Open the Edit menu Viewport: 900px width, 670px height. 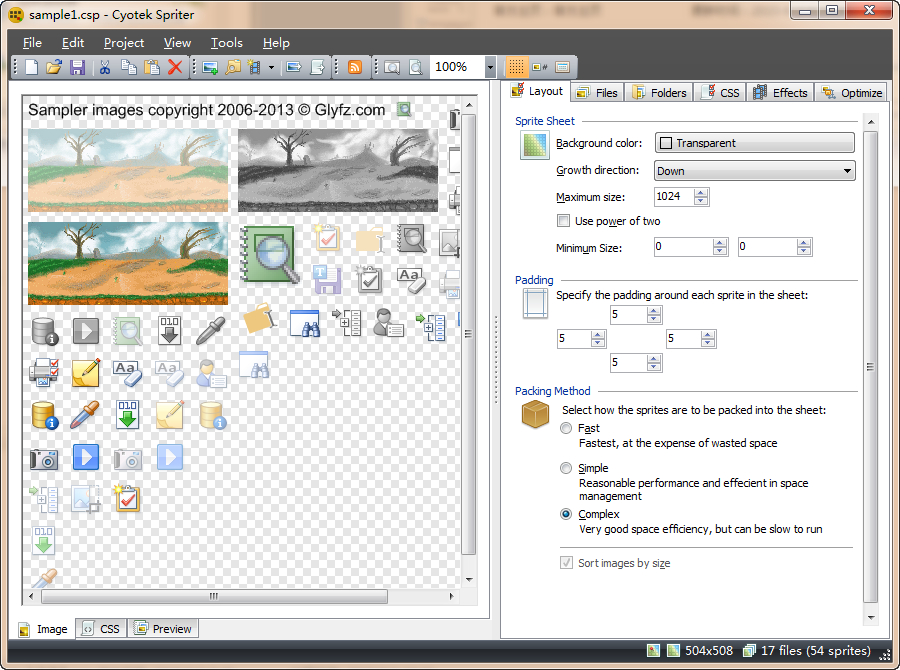click(73, 43)
